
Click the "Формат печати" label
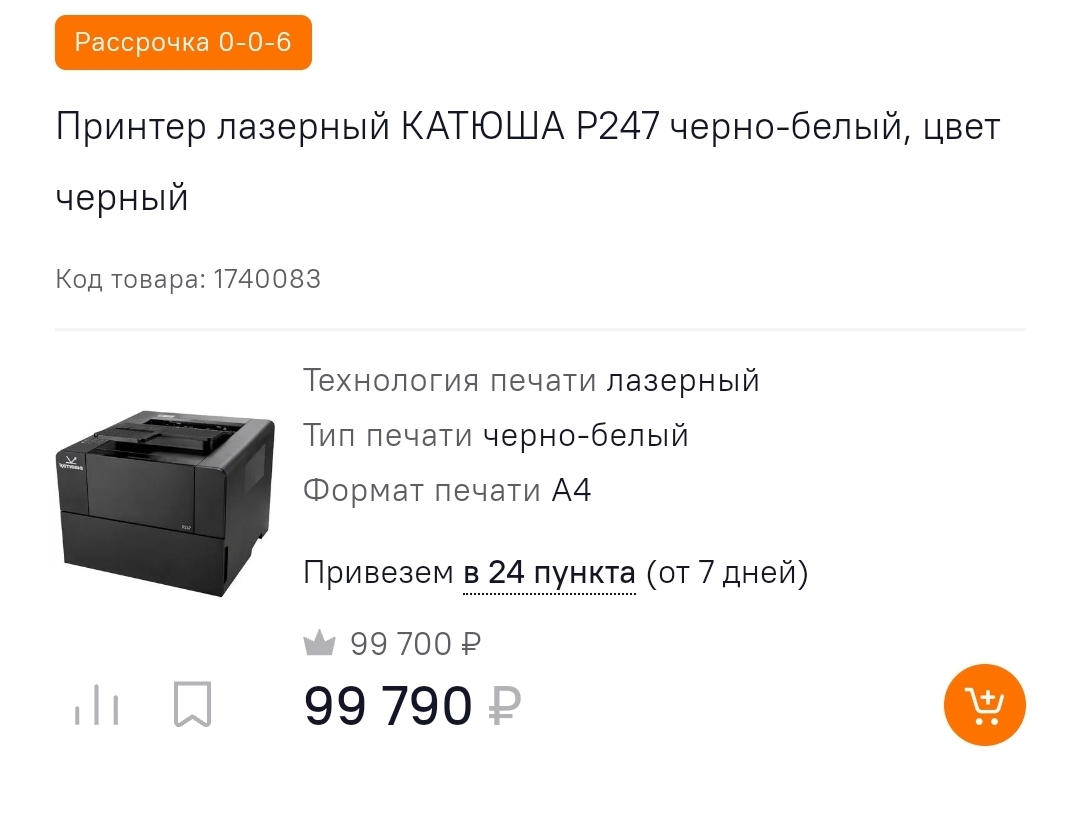point(422,491)
